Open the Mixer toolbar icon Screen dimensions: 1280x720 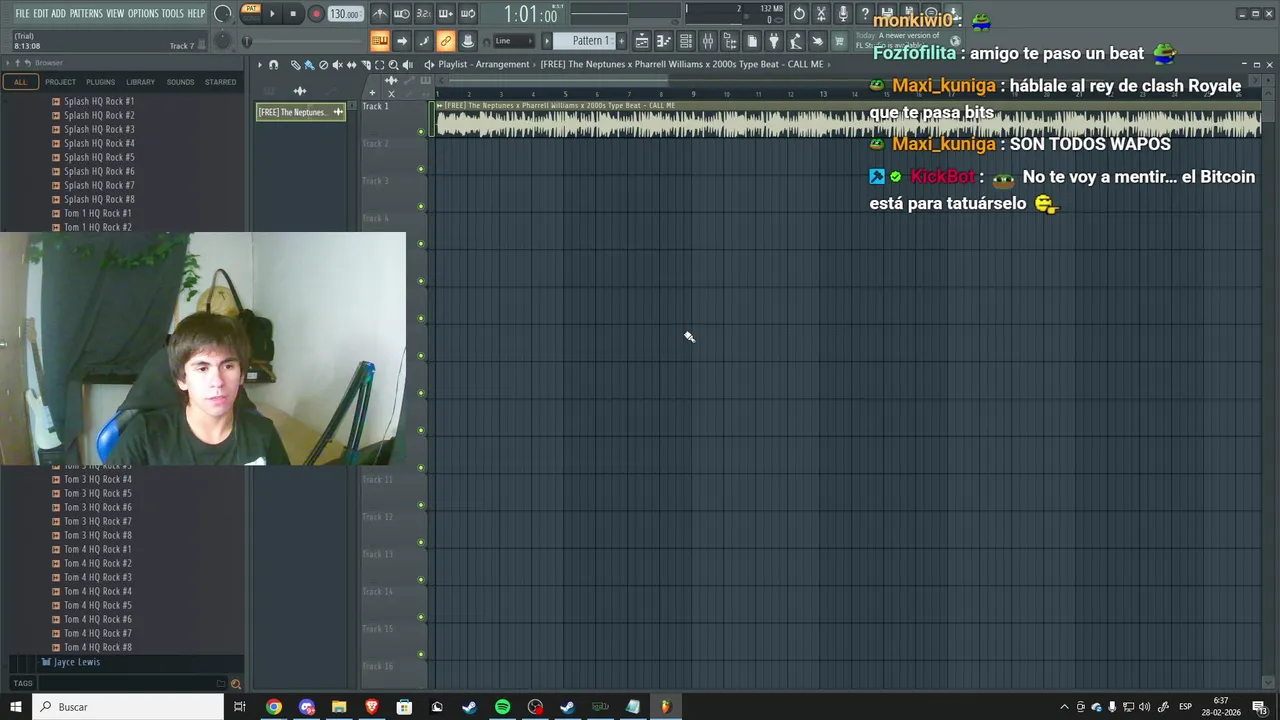708,41
